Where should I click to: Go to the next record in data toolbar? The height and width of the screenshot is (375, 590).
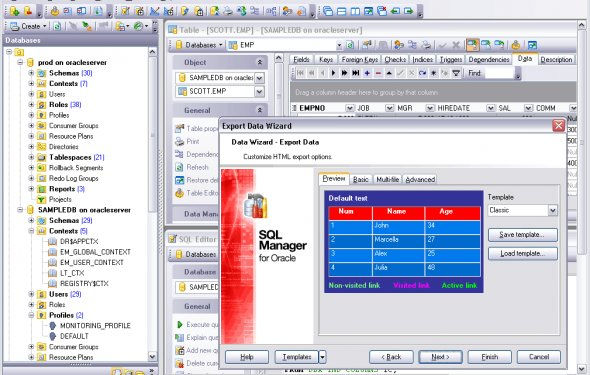point(333,73)
